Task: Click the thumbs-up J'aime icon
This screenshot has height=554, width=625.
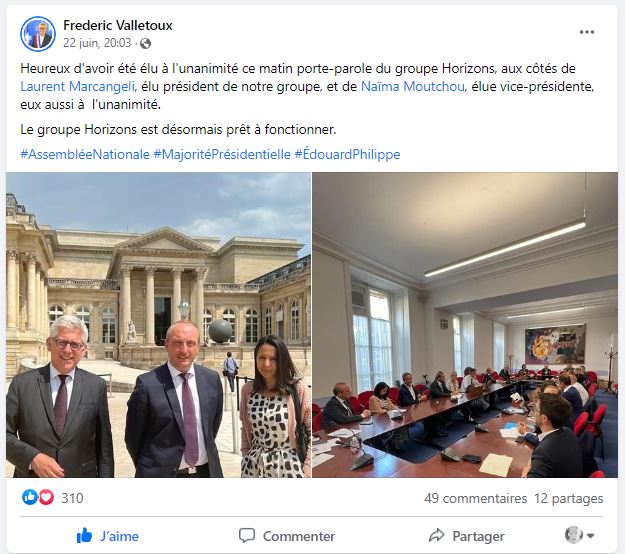Action: point(84,536)
